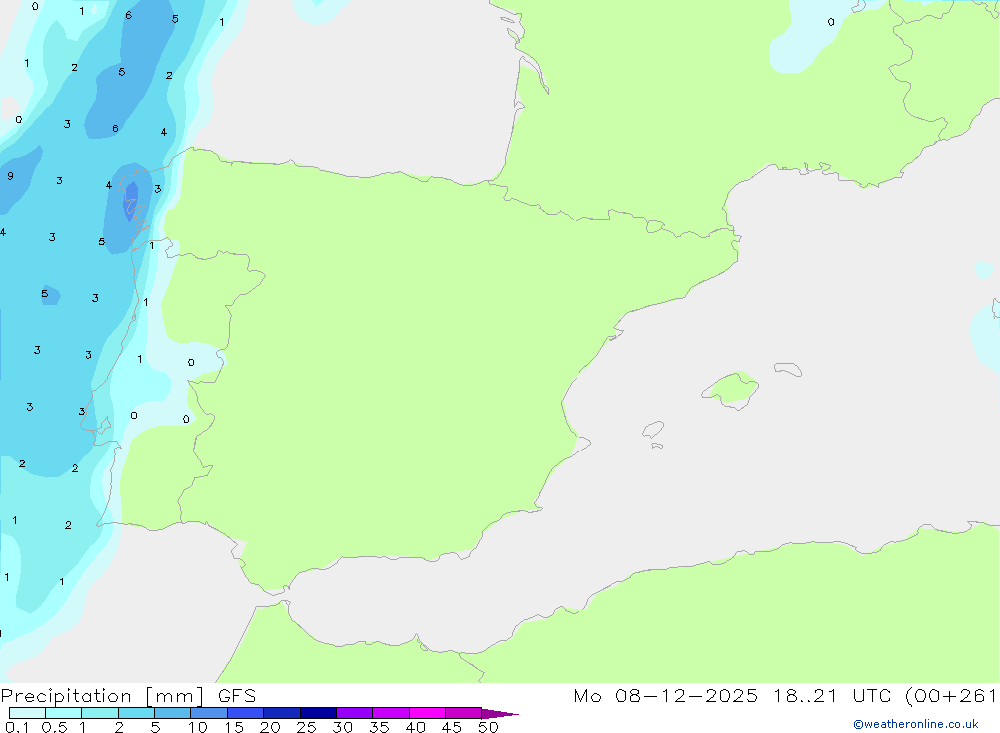This screenshot has height=733, width=1000.
Task: Open the weatheronline.co.uk copyright link
Action: point(916,724)
